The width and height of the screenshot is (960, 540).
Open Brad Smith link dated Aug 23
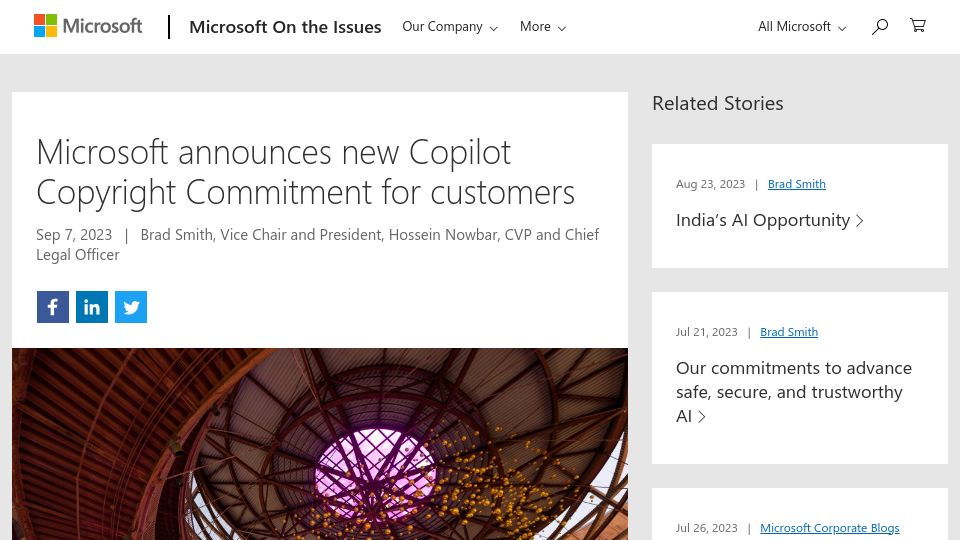point(797,184)
